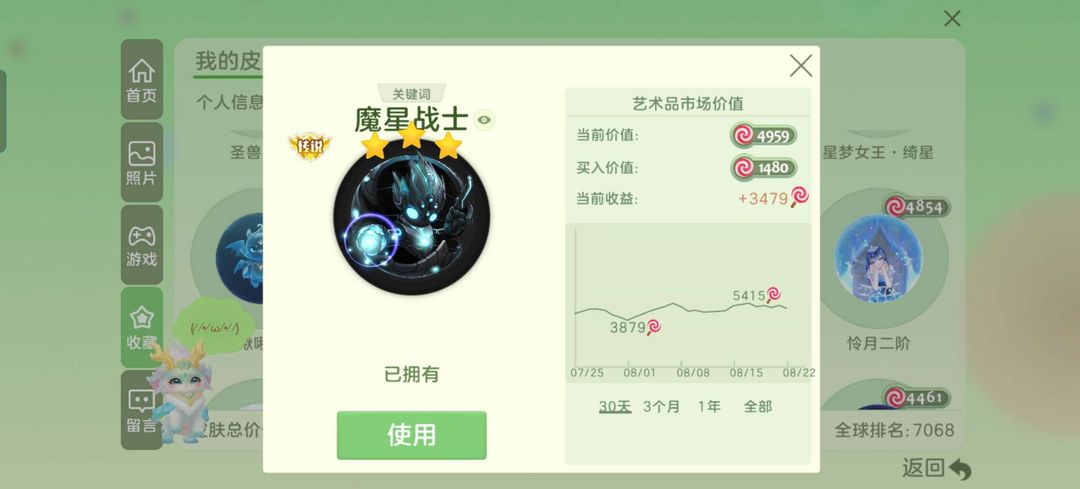
Task: Switch chart range to 3个月
Action: coord(661,406)
